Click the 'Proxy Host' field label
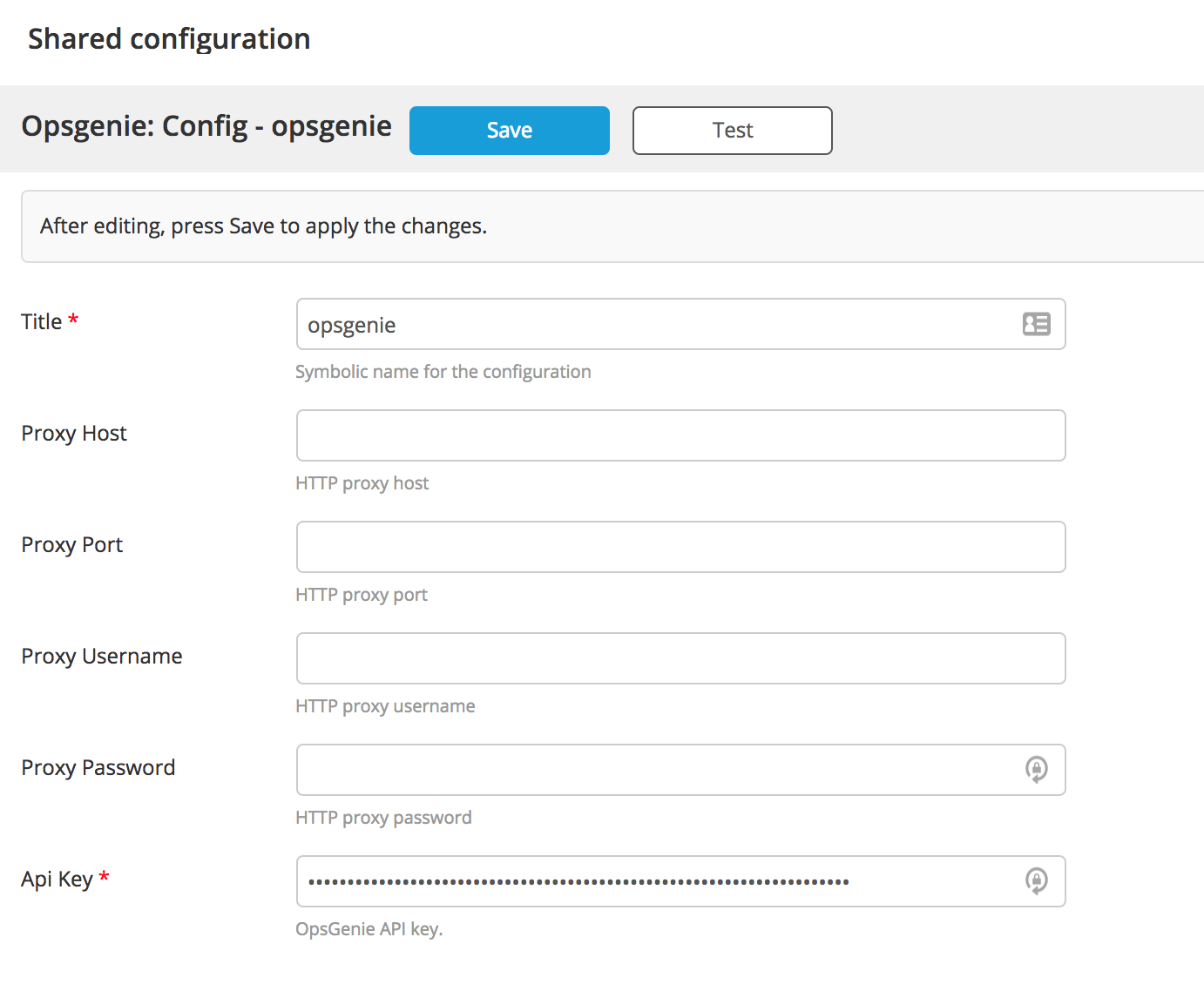Image resolution: width=1204 pixels, height=991 pixels. point(74,434)
